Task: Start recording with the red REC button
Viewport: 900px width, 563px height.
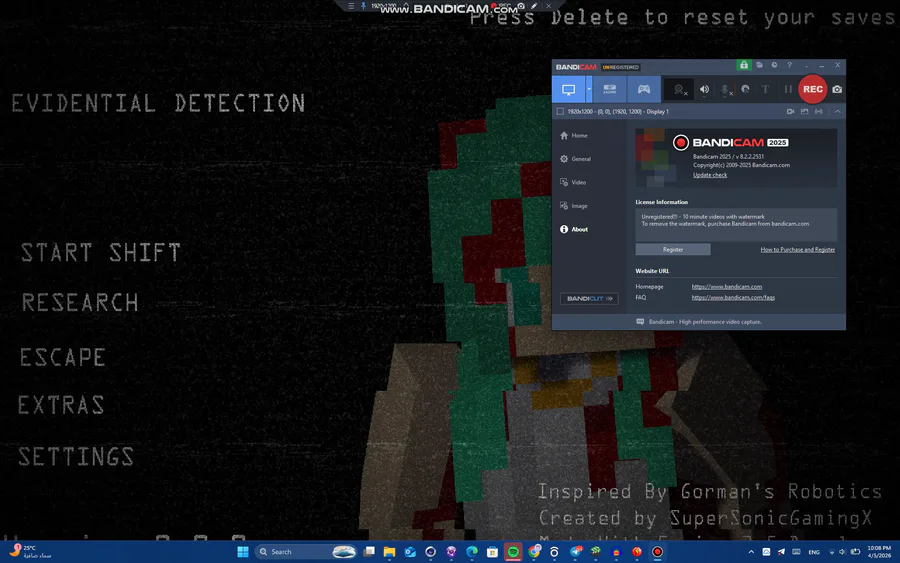Action: (812, 89)
